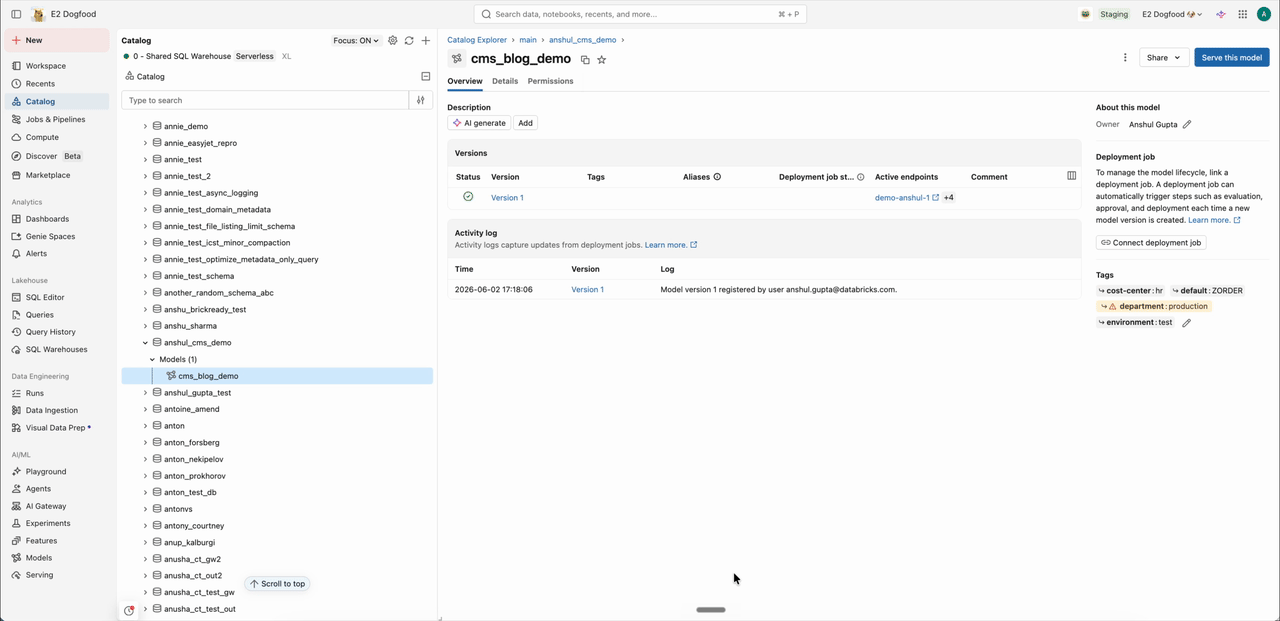Image resolution: width=1280 pixels, height=621 pixels.
Task: Open the kebab menu beside Share
Action: [1125, 58]
